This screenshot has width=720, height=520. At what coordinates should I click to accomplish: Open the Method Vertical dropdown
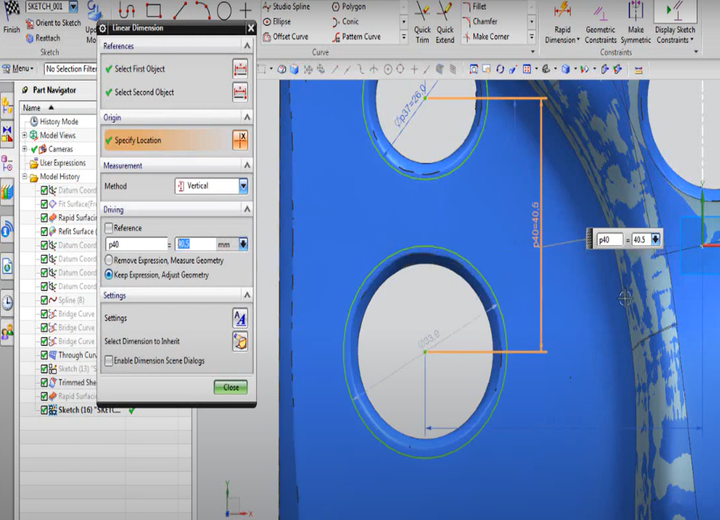[243, 186]
